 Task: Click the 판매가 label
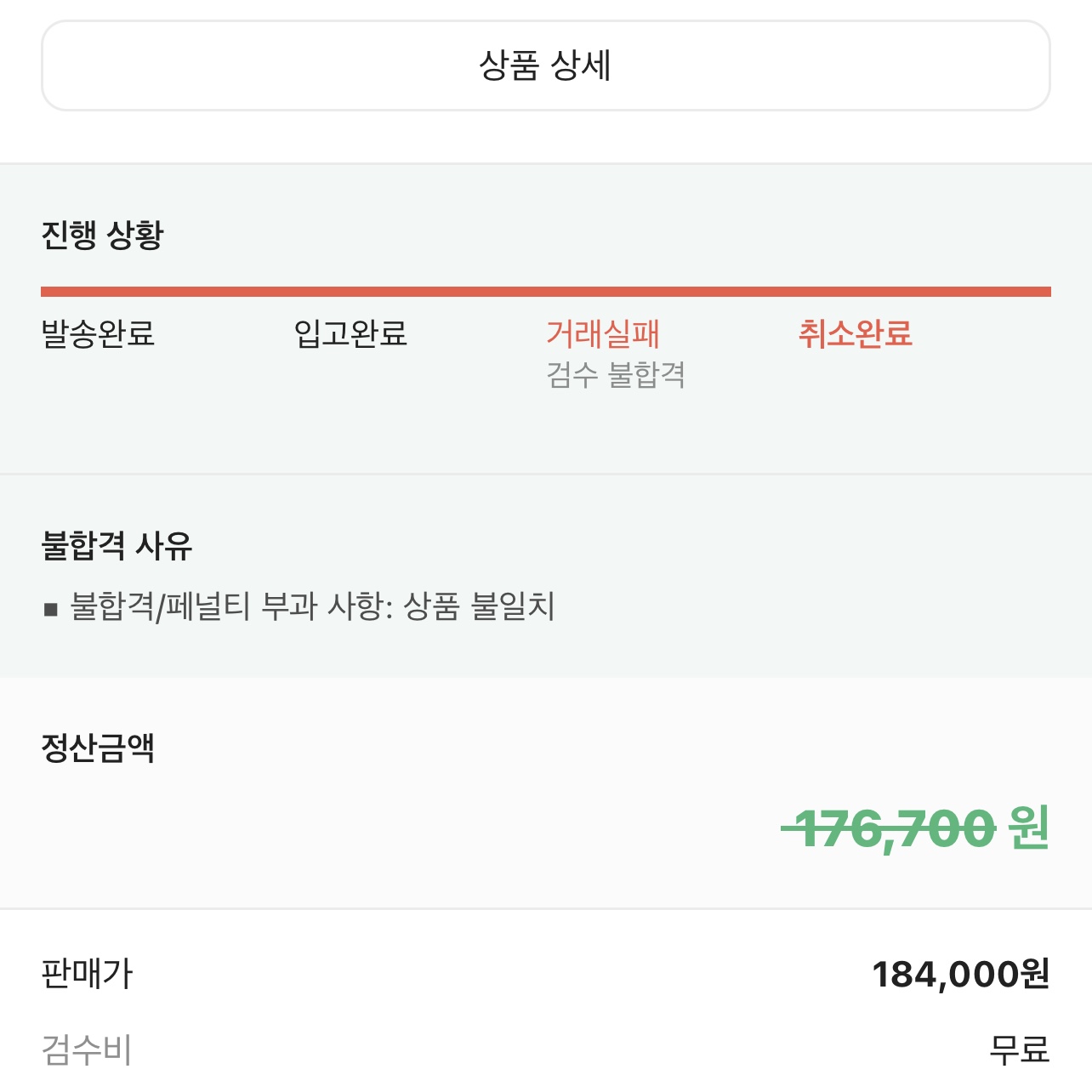pos(87,974)
